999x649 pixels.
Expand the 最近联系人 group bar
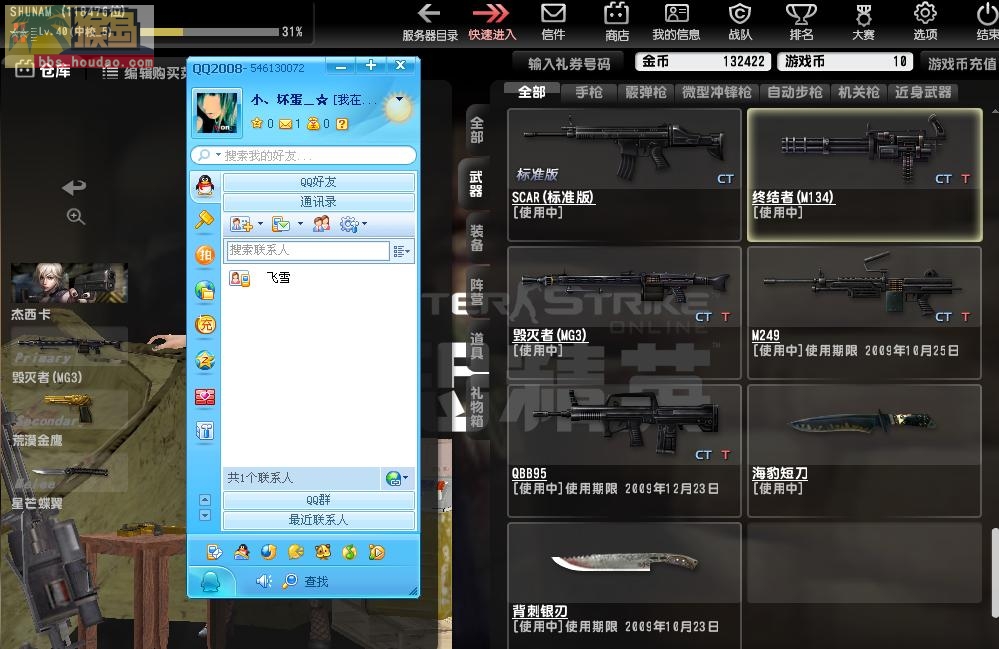(319, 520)
